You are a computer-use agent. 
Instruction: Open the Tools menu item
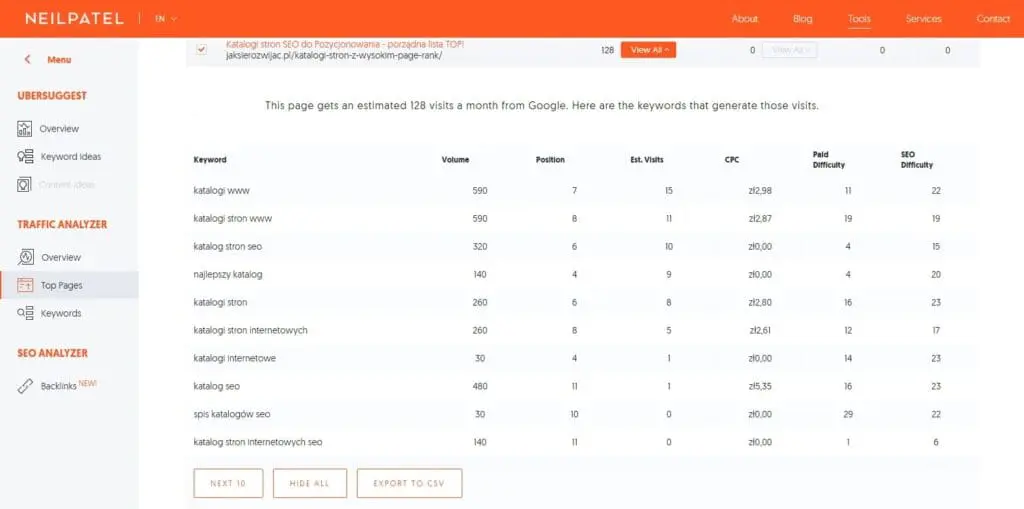859,19
